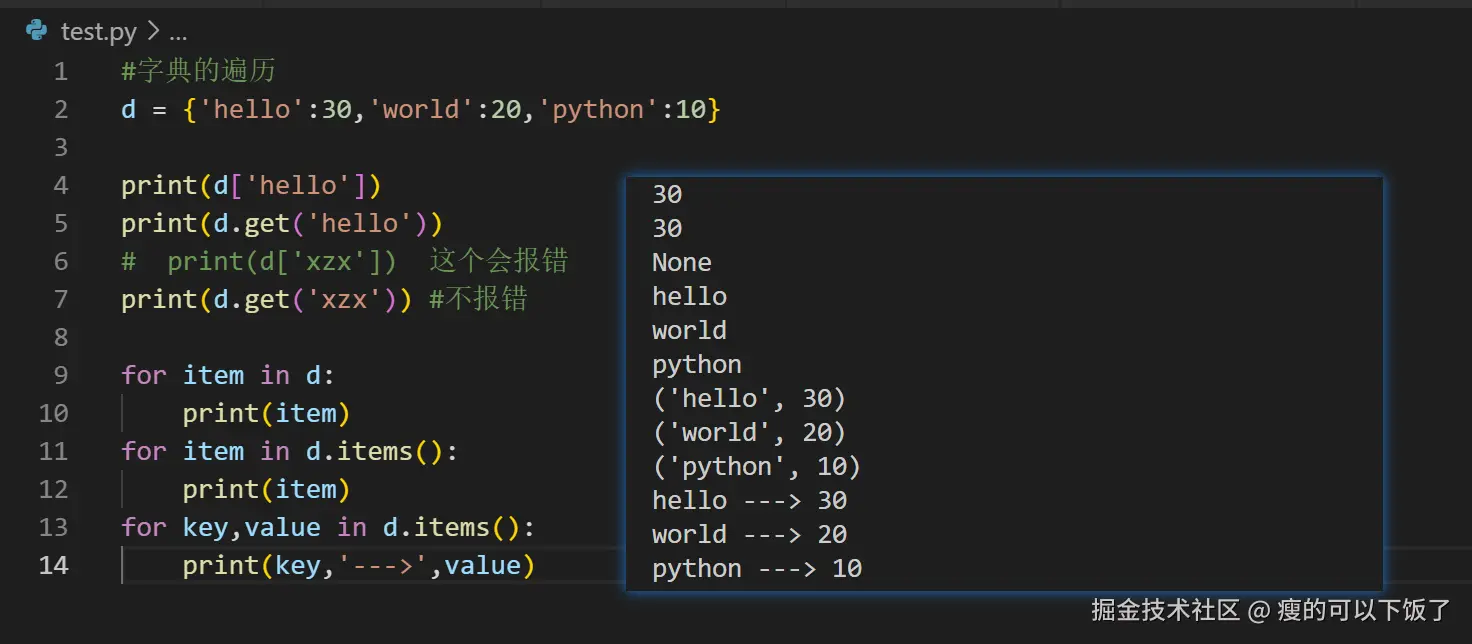Click line number 14 in the gutter

point(54,565)
